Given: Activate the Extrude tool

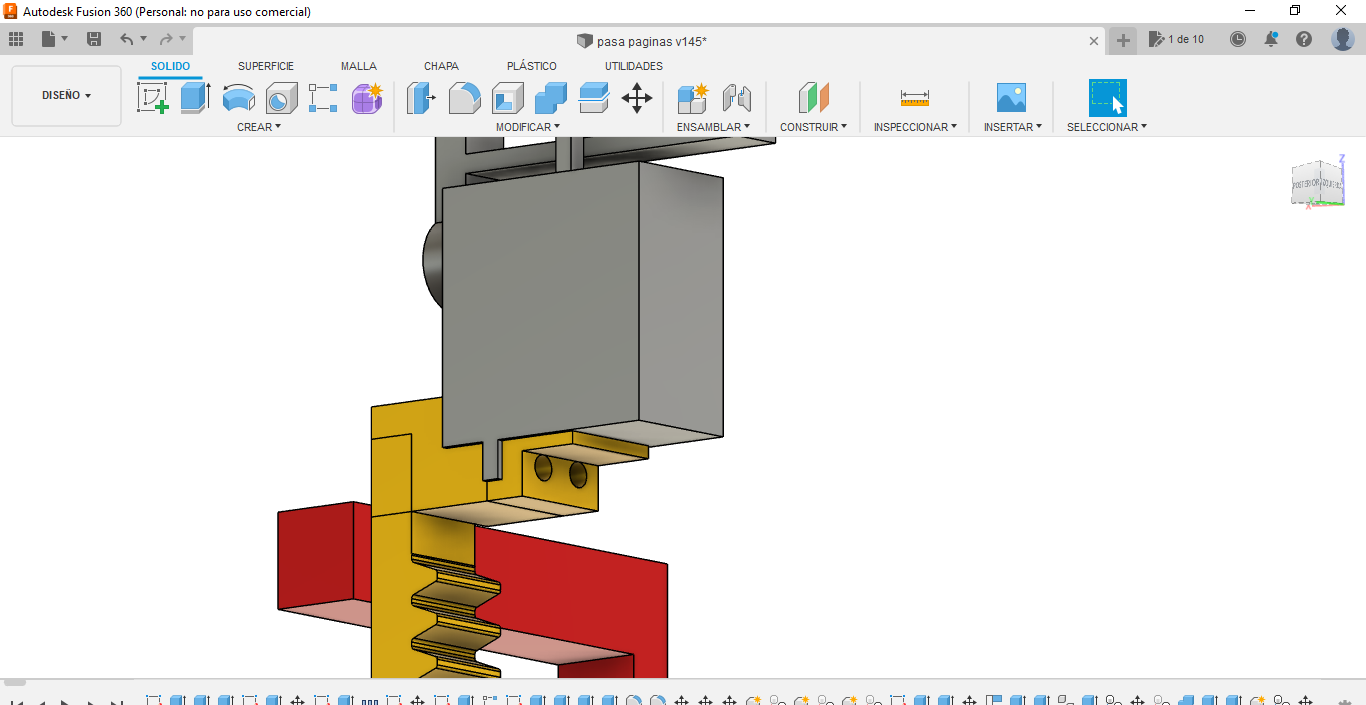Looking at the screenshot, I should point(193,97).
